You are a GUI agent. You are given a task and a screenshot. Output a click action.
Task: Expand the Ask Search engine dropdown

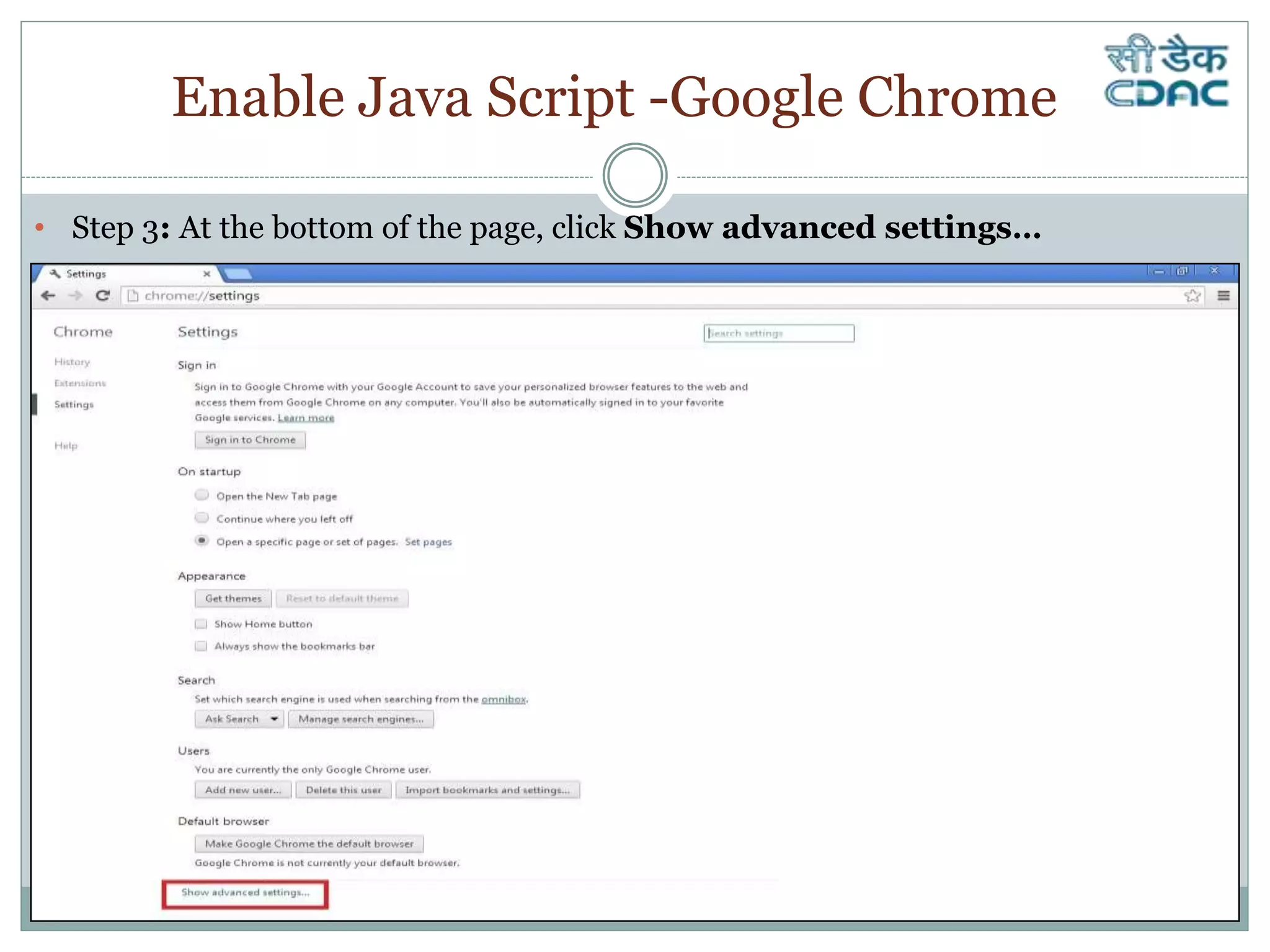coord(239,720)
